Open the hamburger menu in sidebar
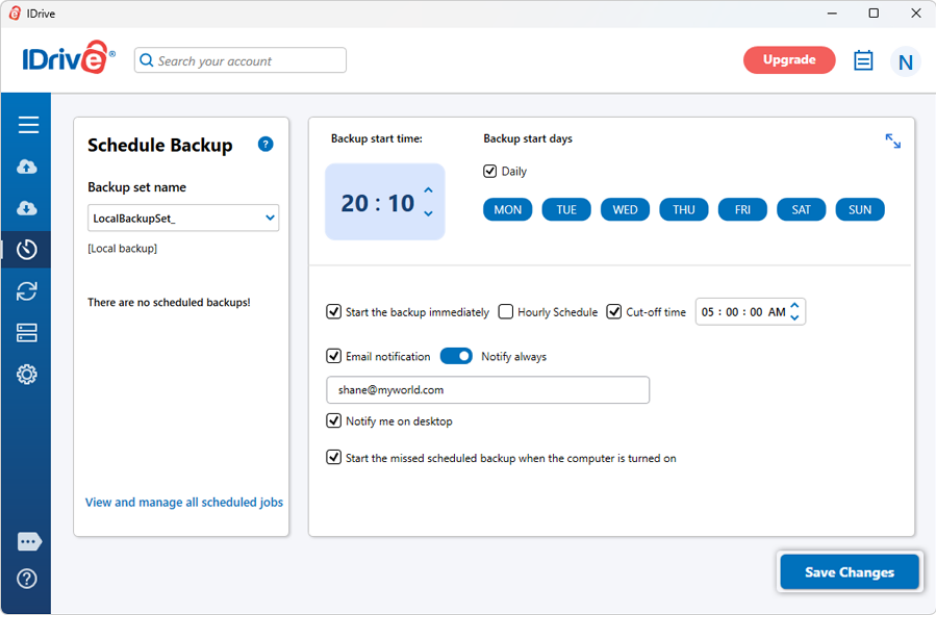The width and height of the screenshot is (936, 617). [x=28, y=125]
